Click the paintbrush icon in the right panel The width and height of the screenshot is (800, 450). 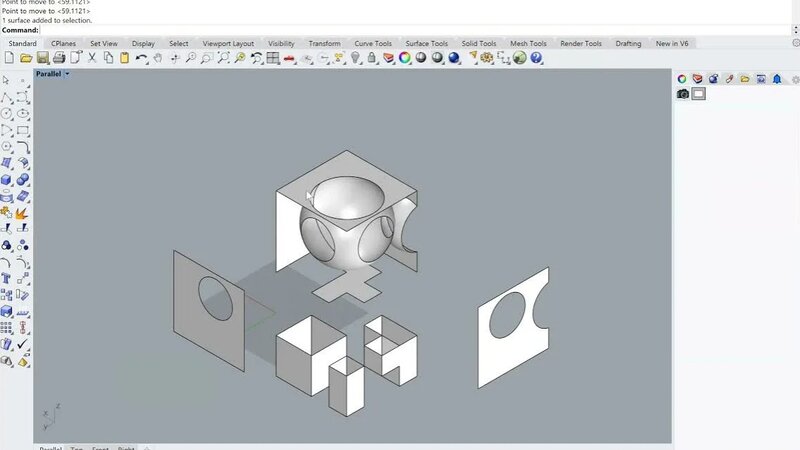pos(729,79)
